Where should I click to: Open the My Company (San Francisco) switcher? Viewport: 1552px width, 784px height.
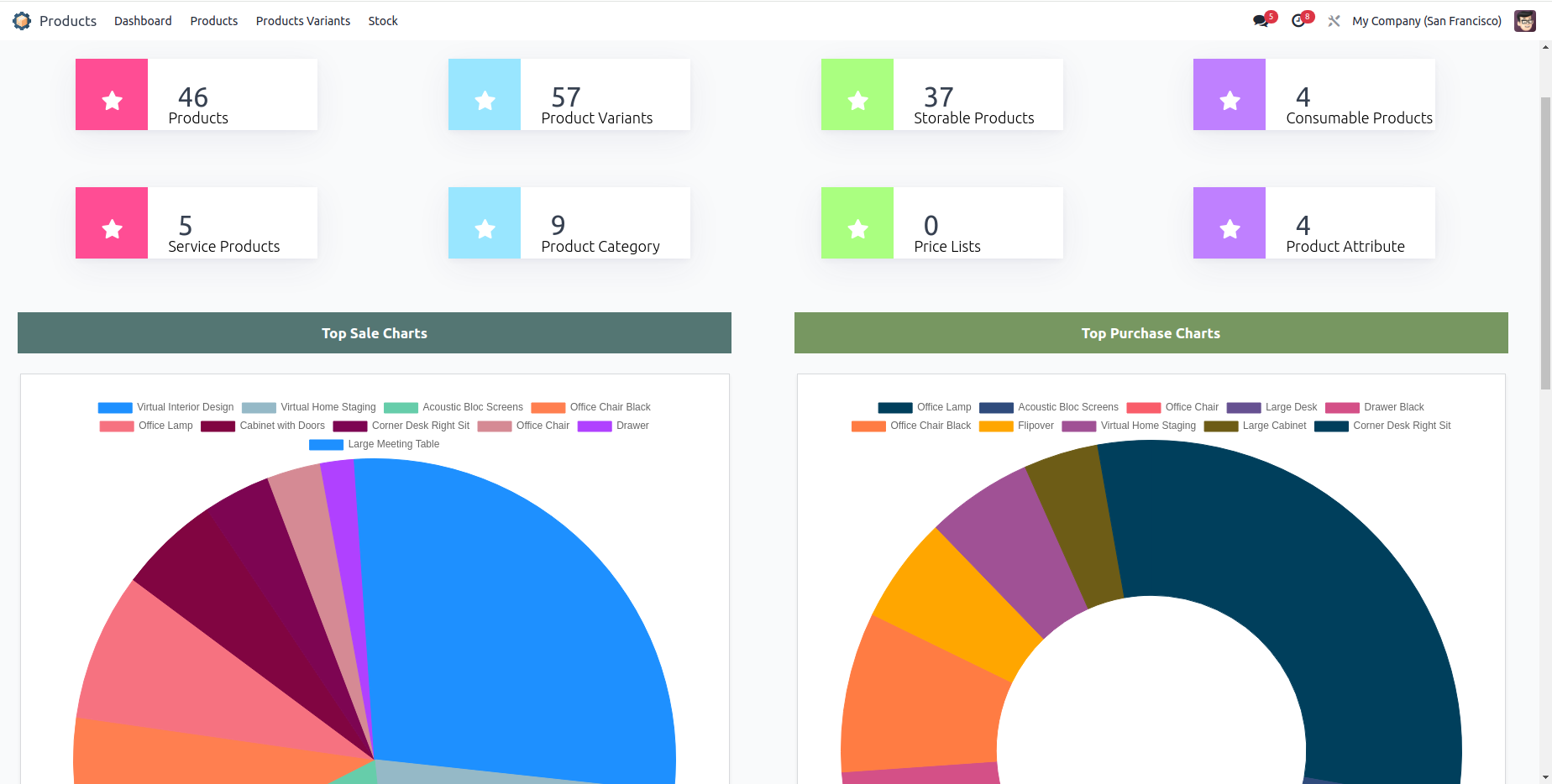tap(1427, 21)
